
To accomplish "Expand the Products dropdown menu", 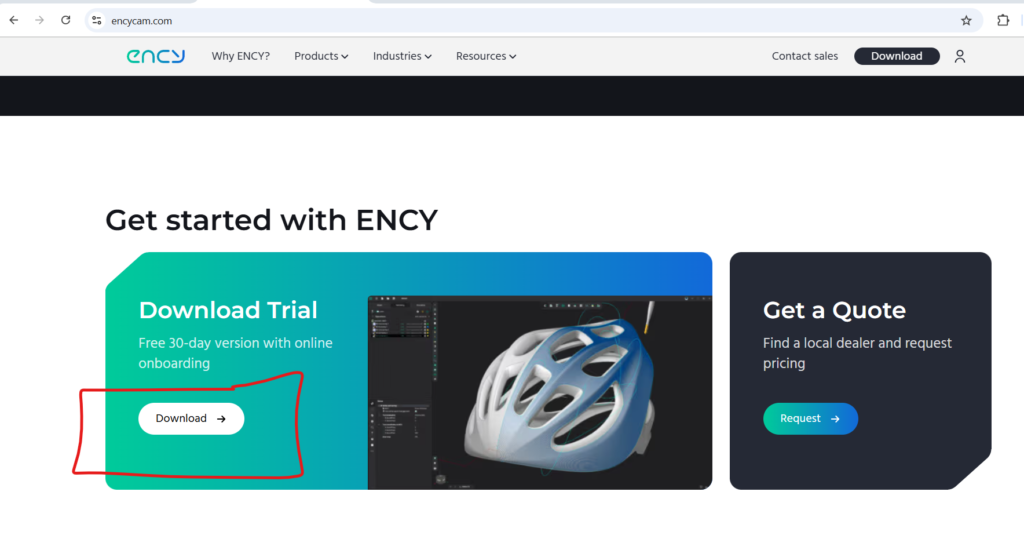I will tap(321, 56).
